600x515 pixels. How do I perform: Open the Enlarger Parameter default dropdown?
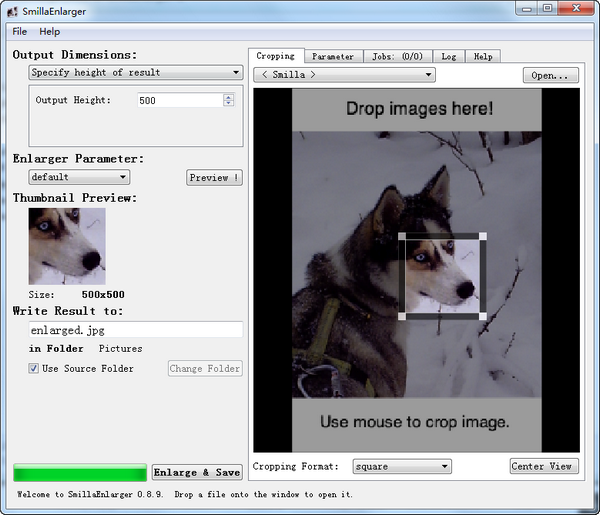pyautogui.click(x=78, y=177)
